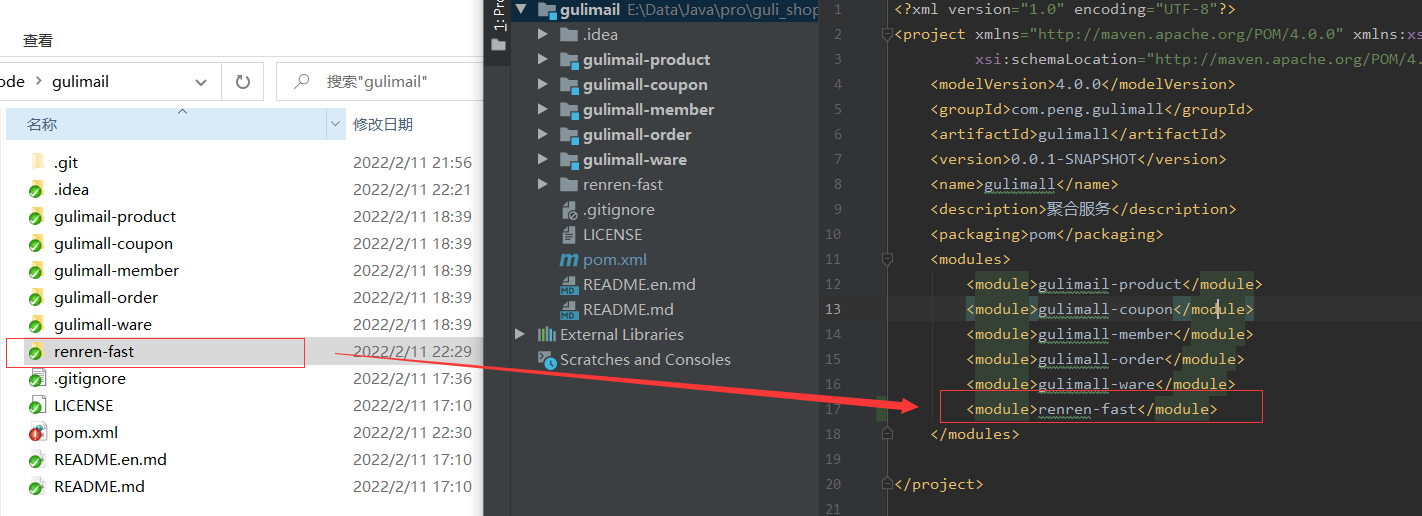Click the date 2022/2/11 22:30 for pom.xml
The height and width of the screenshot is (516, 1422).
(x=412, y=432)
